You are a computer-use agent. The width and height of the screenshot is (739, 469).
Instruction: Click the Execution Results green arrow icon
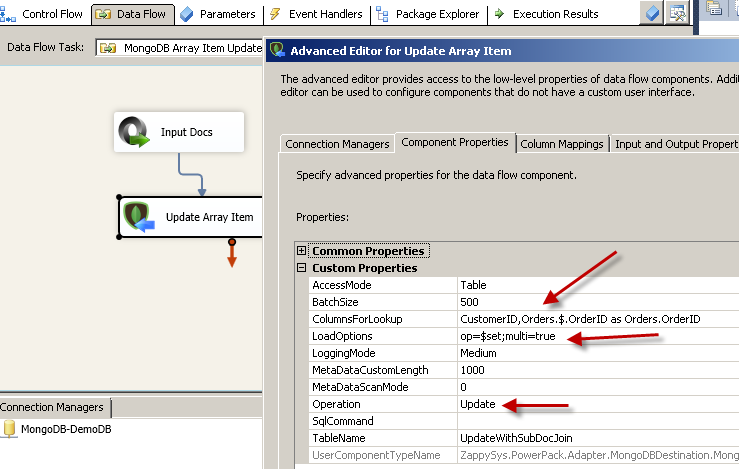499,14
